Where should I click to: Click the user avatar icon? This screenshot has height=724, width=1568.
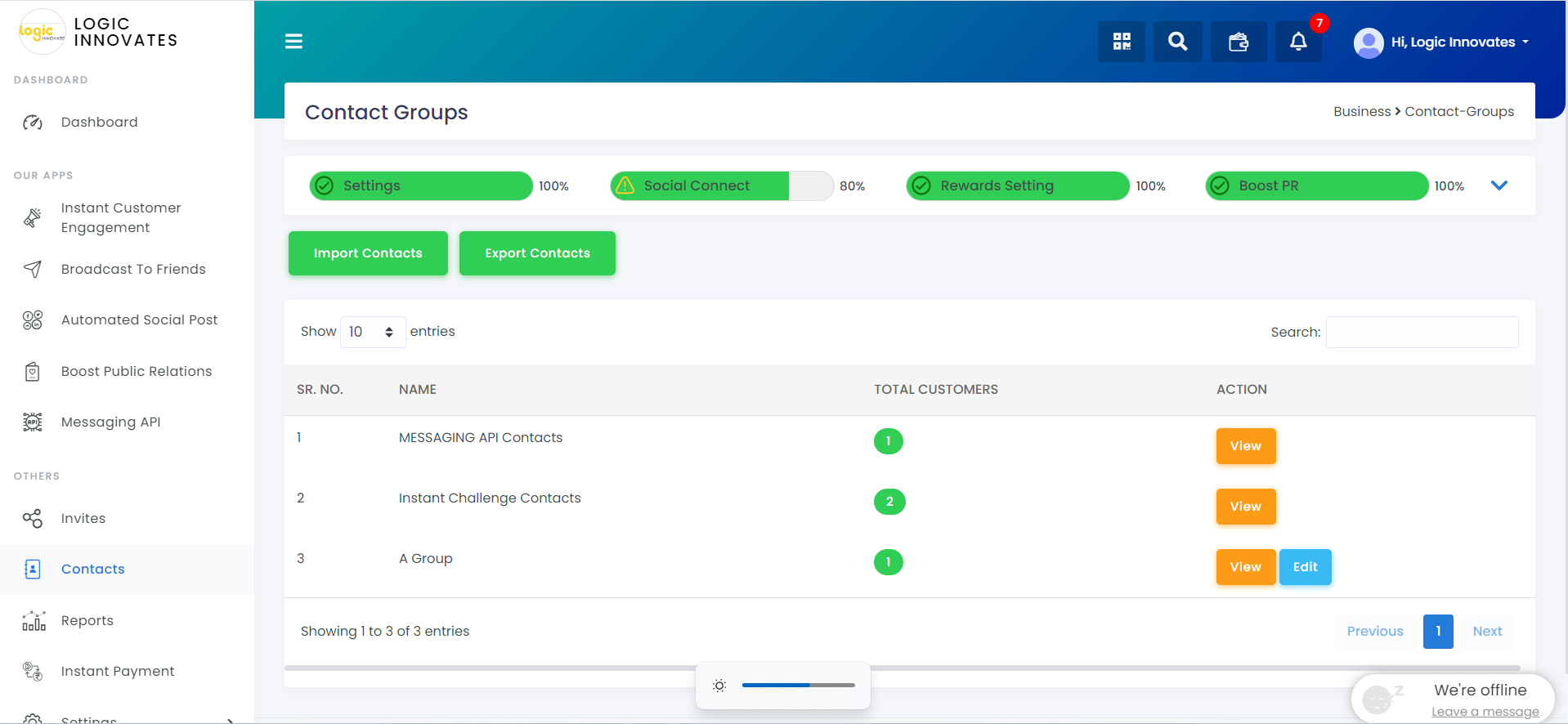(1369, 42)
